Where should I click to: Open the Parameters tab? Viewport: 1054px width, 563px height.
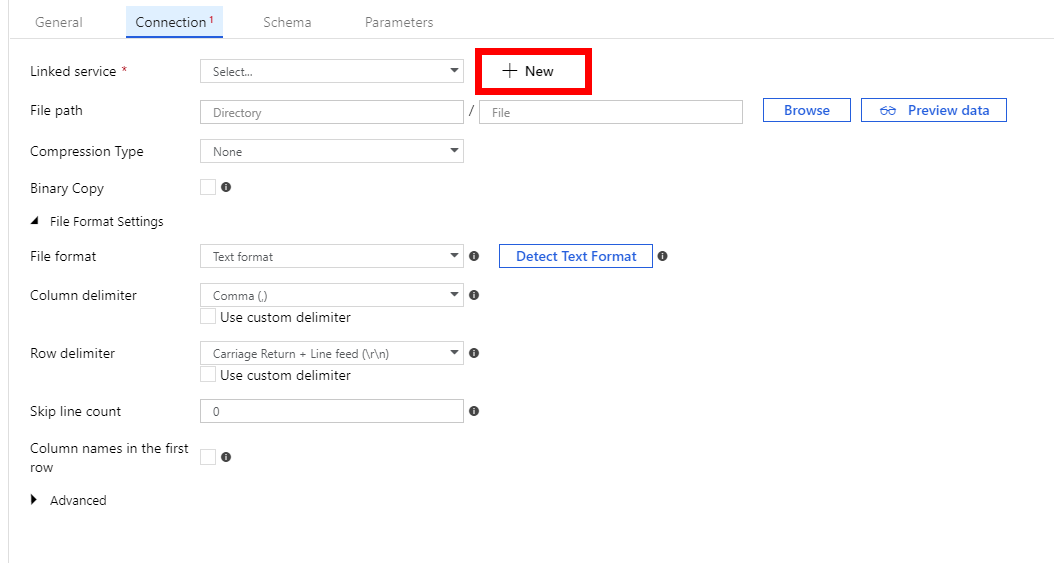click(x=399, y=22)
